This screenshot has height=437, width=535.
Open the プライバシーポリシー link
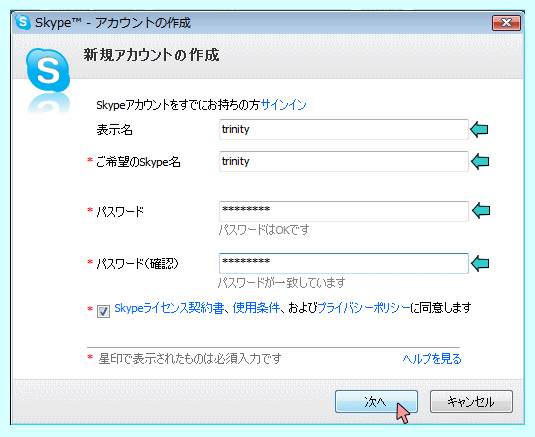click(x=363, y=308)
